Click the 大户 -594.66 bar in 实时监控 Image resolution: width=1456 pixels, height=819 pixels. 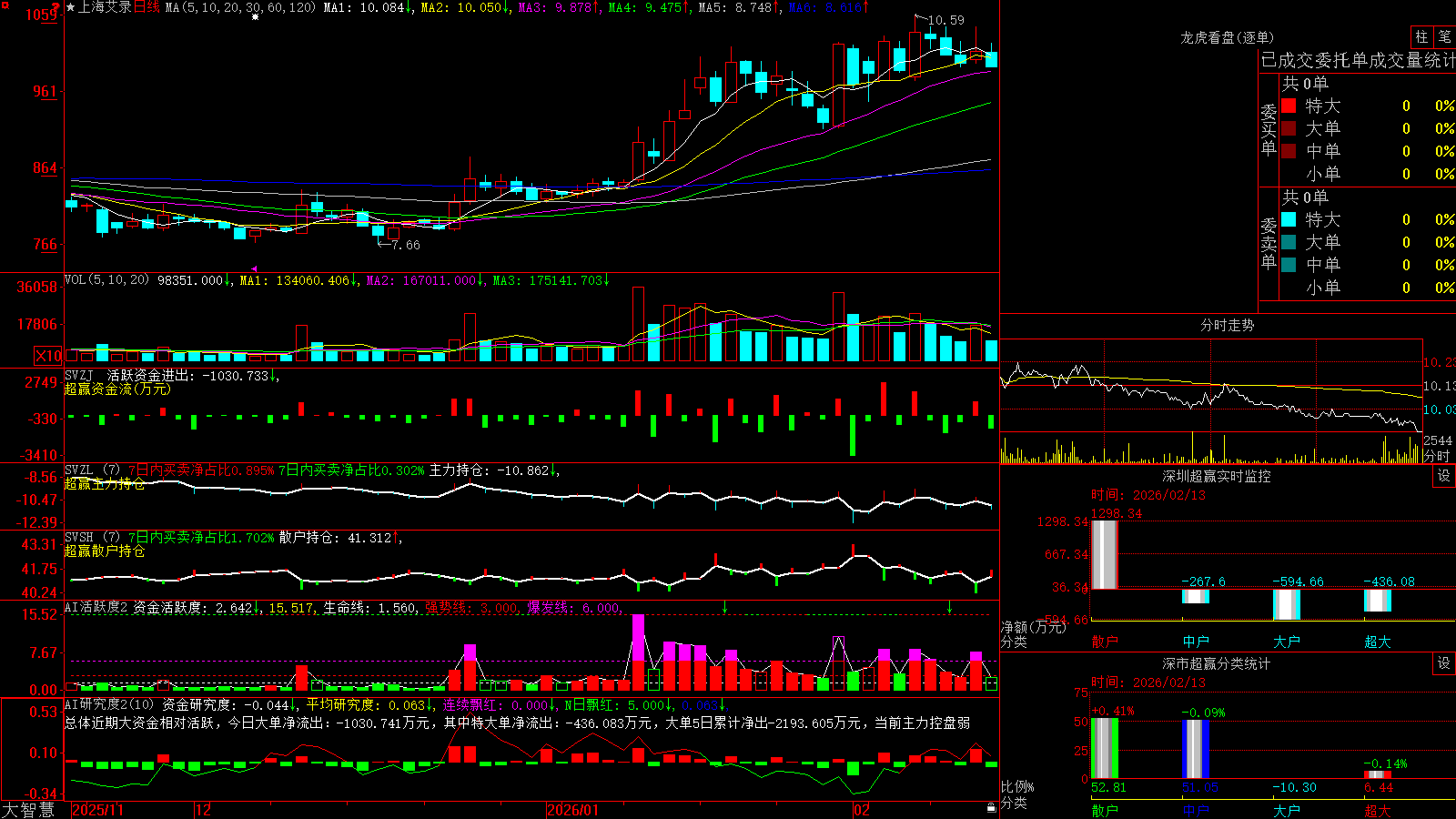point(1287,604)
